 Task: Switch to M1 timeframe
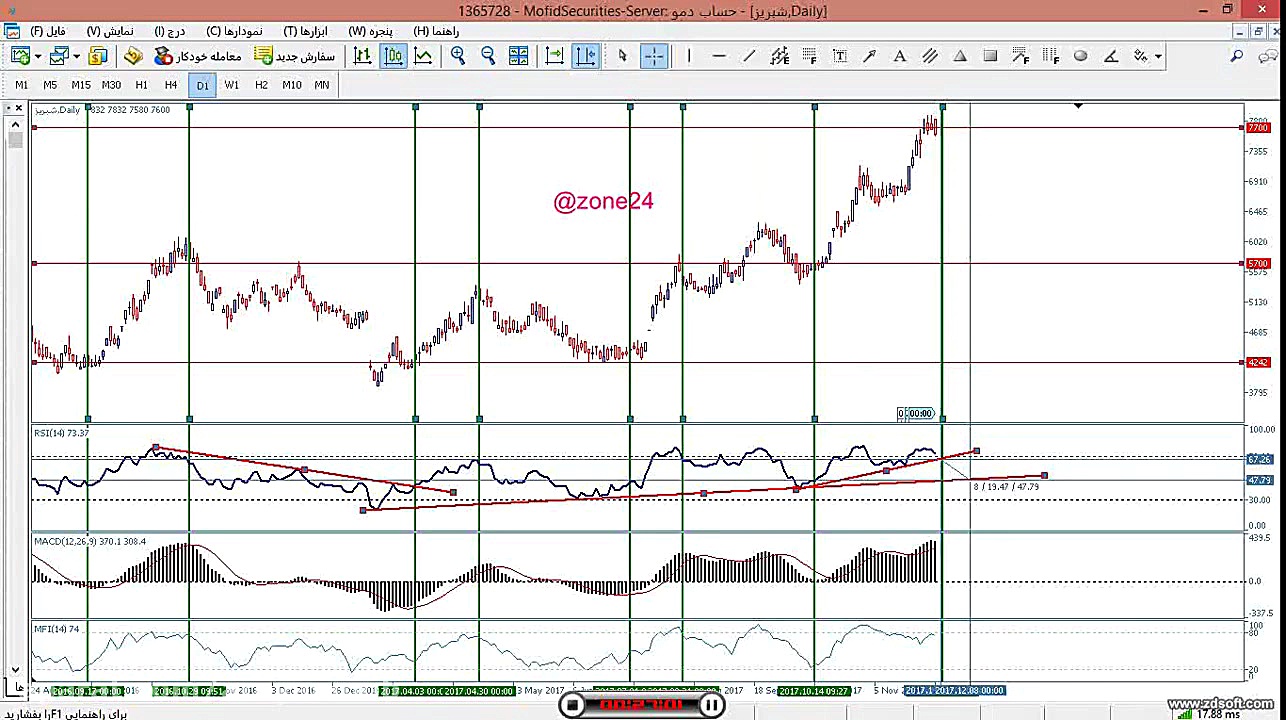(21, 85)
